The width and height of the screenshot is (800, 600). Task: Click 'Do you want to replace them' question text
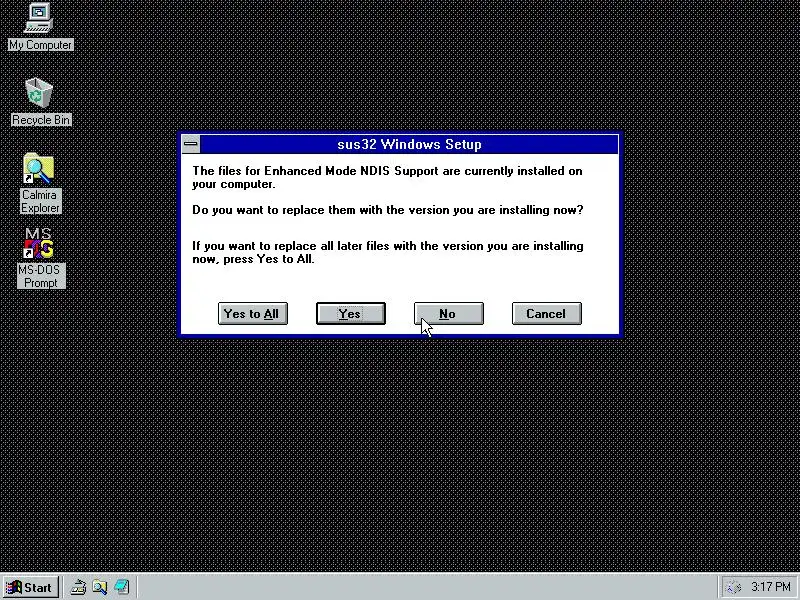pyautogui.click(x=388, y=210)
